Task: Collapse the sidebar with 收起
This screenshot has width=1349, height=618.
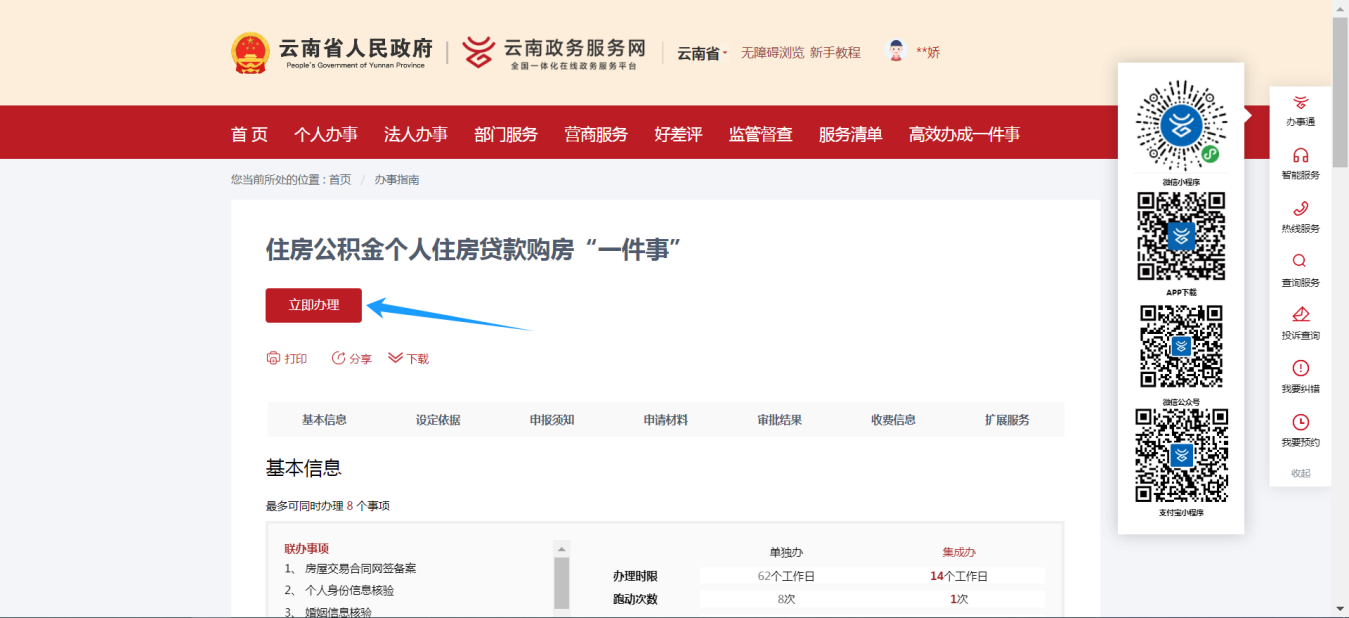Action: coord(1300,473)
